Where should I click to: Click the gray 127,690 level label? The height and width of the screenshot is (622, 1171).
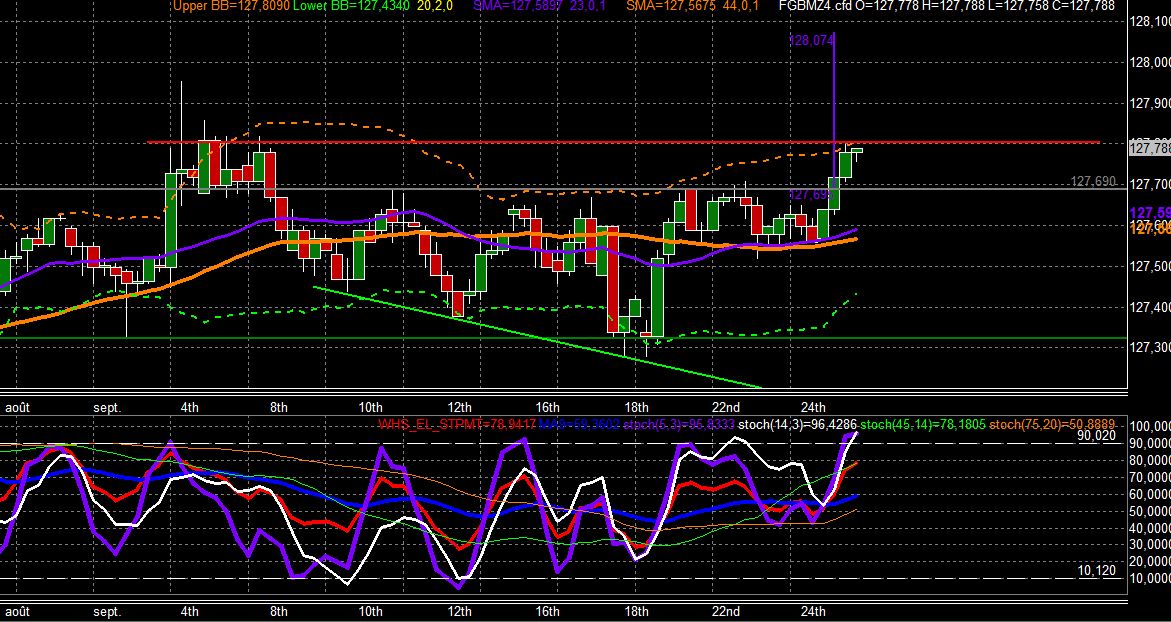click(1093, 181)
